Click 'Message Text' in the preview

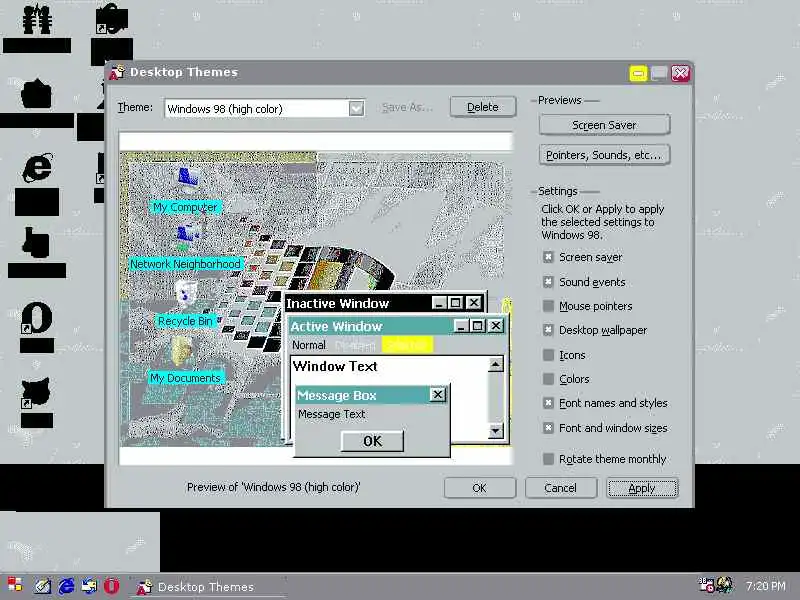pos(332,414)
